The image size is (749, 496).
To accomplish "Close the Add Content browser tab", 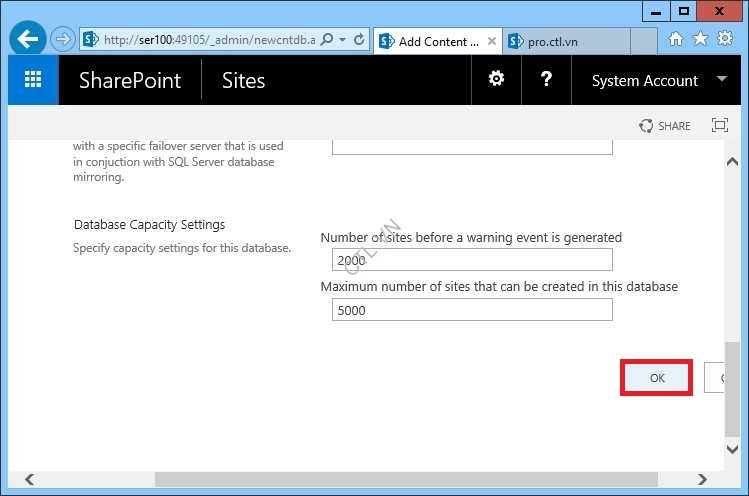I will click(492, 41).
